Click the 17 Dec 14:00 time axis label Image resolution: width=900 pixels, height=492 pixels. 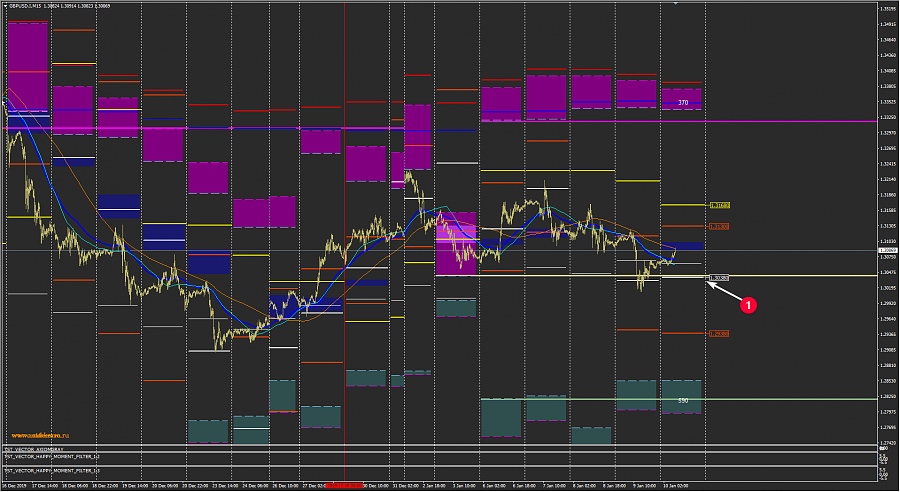[x=45, y=486]
